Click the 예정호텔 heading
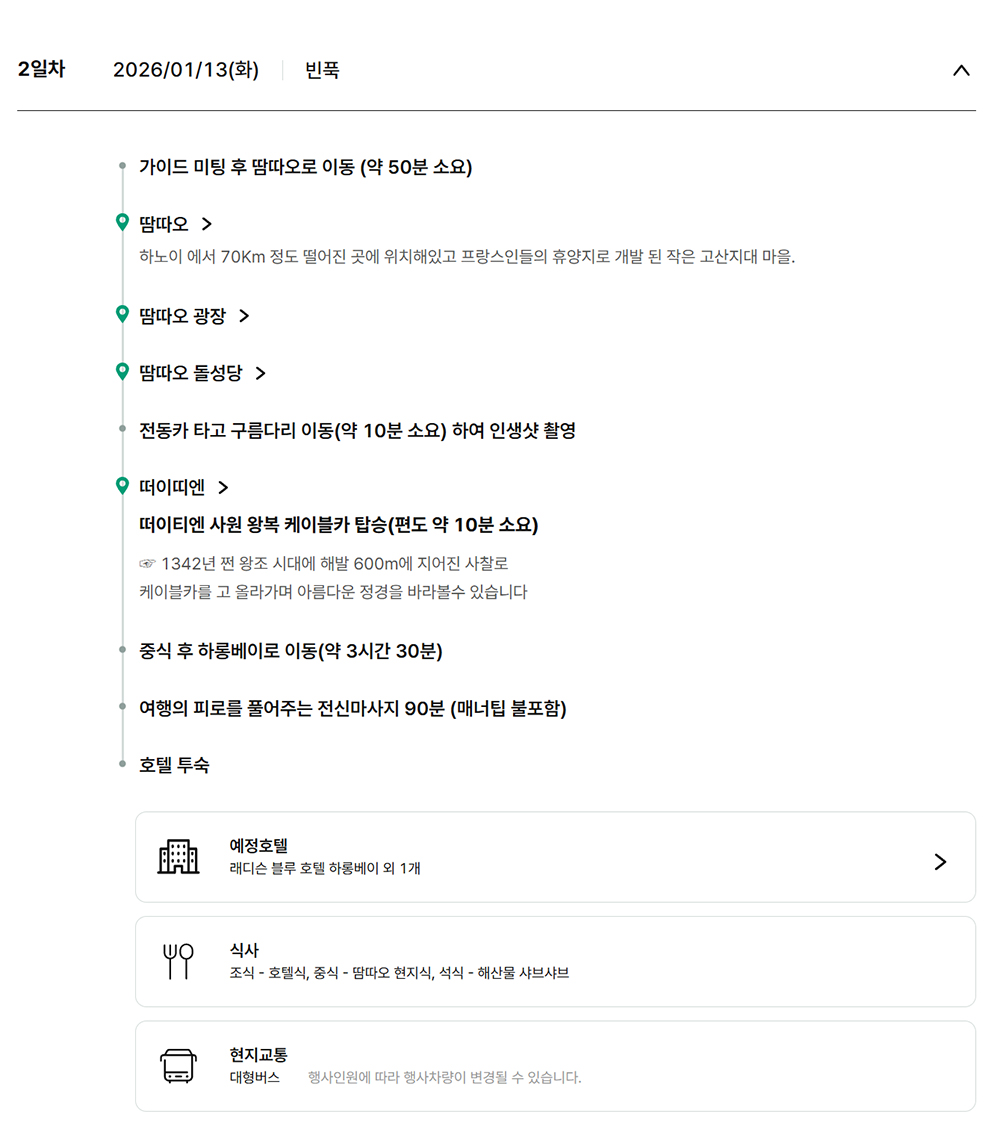The height and width of the screenshot is (1142, 1000). pos(258,846)
